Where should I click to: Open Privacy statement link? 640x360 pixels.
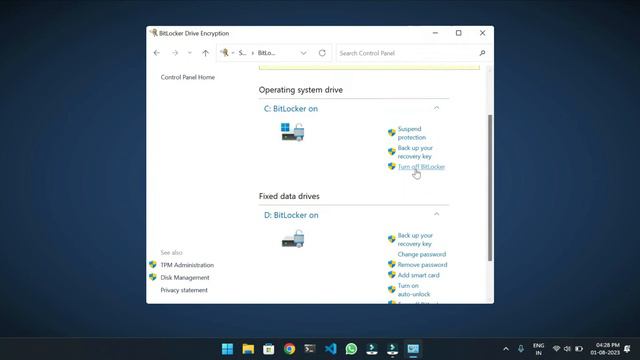pyautogui.click(x=184, y=290)
